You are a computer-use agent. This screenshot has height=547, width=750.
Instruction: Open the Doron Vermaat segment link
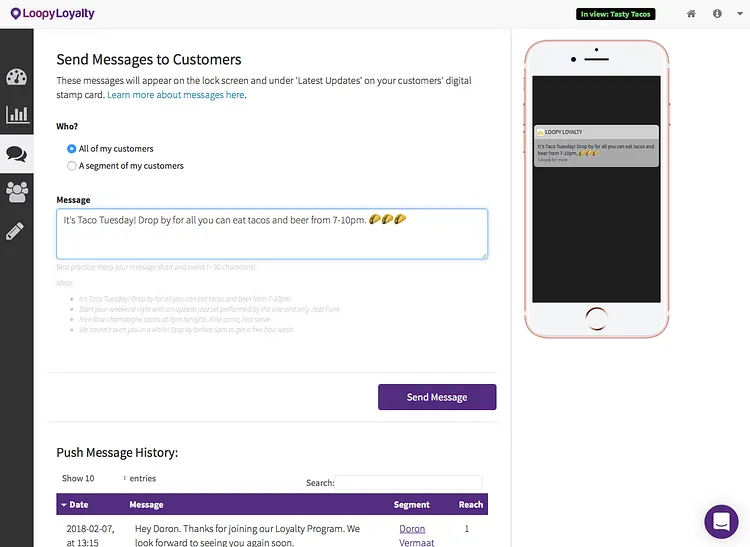pos(417,536)
